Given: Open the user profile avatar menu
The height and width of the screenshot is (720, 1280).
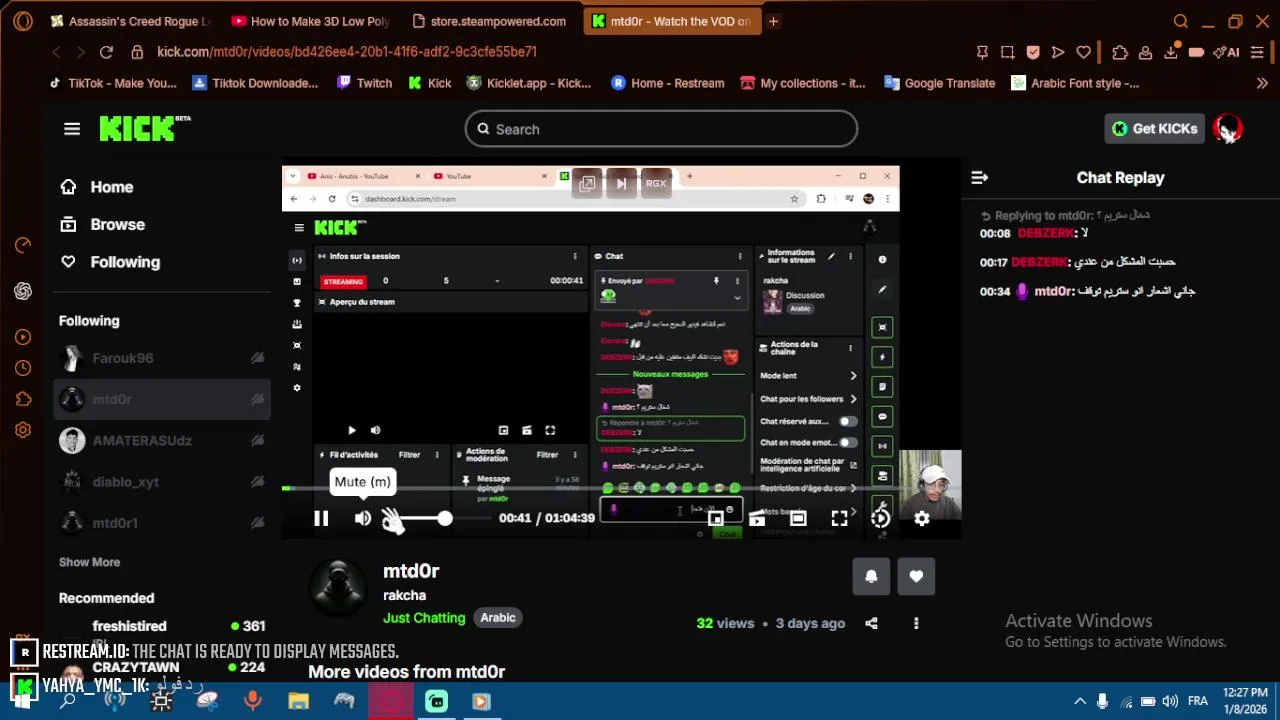Looking at the screenshot, I should [1227, 128].
